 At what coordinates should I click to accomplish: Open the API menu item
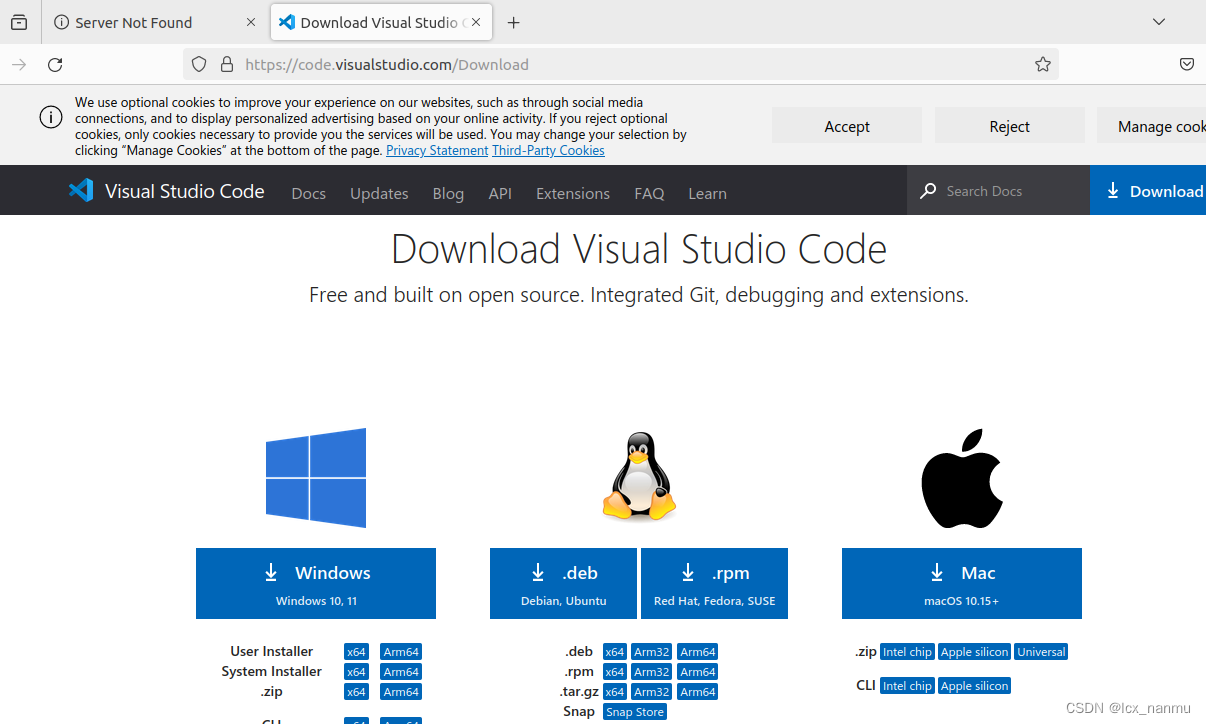point(500,193)
